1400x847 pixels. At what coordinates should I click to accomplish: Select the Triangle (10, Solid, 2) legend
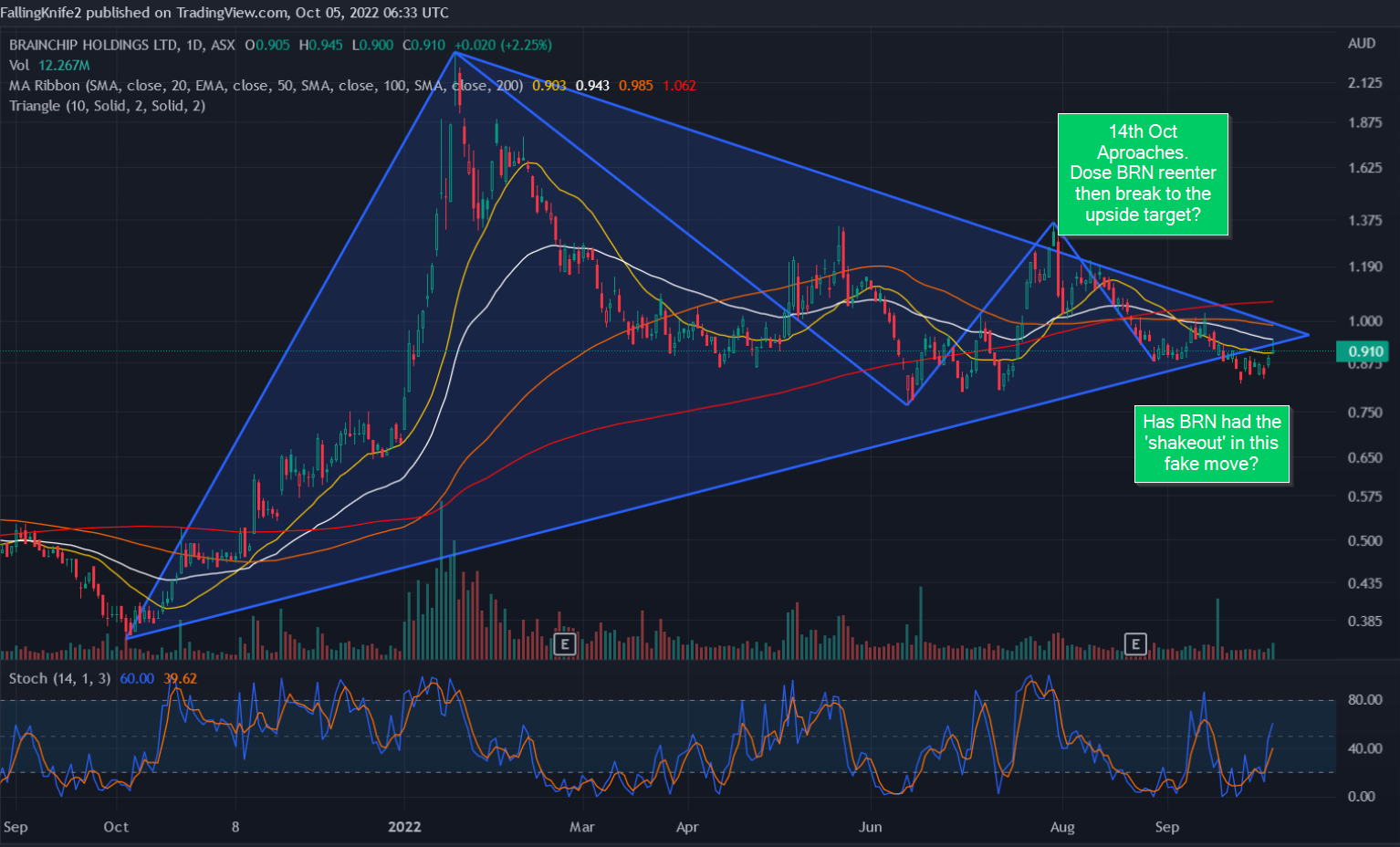pos(107,106)
